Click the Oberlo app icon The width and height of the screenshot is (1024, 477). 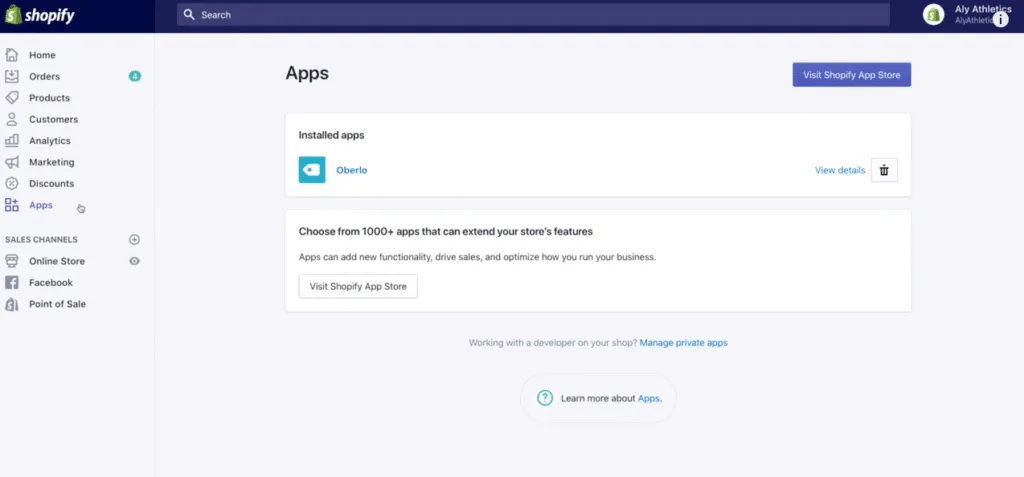[x=312, y=170]
